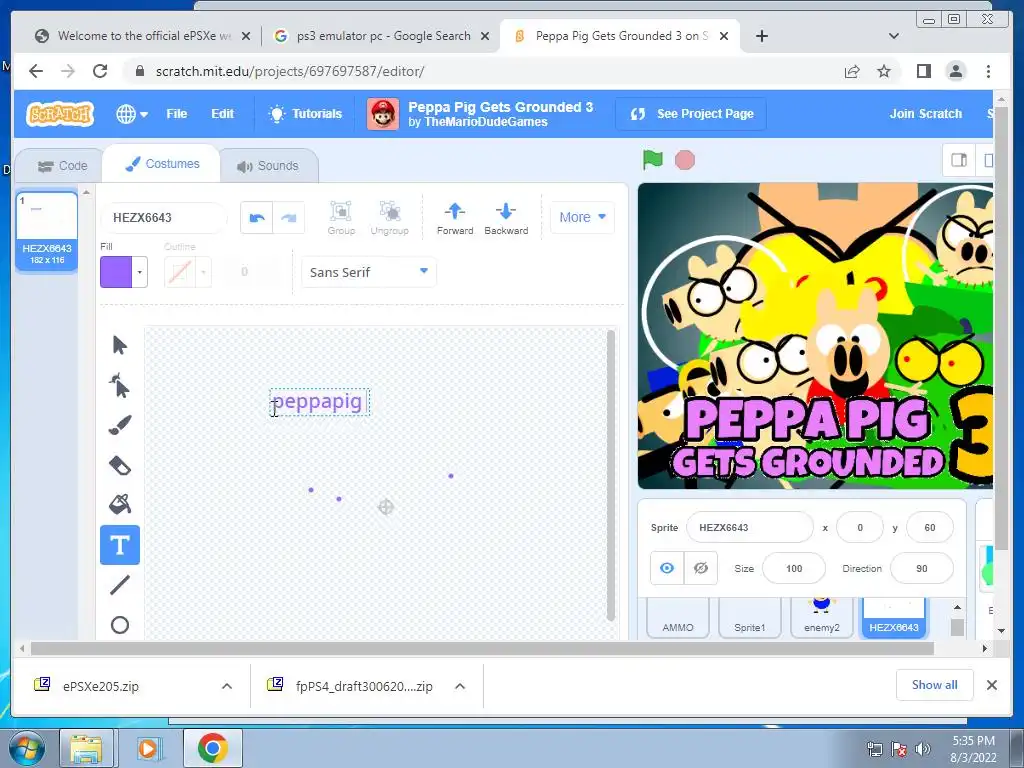Switch to the Sounds tab

(268, 166)
